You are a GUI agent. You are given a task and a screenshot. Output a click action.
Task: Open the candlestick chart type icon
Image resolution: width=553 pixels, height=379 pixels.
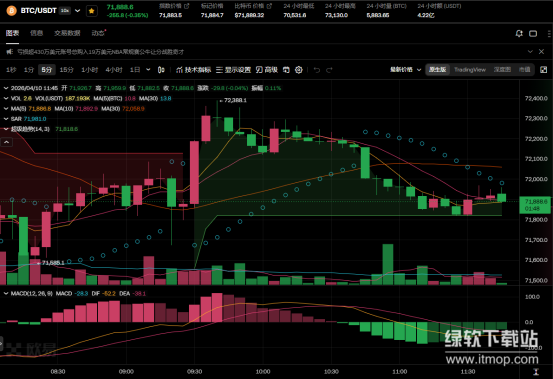[161, 70]
